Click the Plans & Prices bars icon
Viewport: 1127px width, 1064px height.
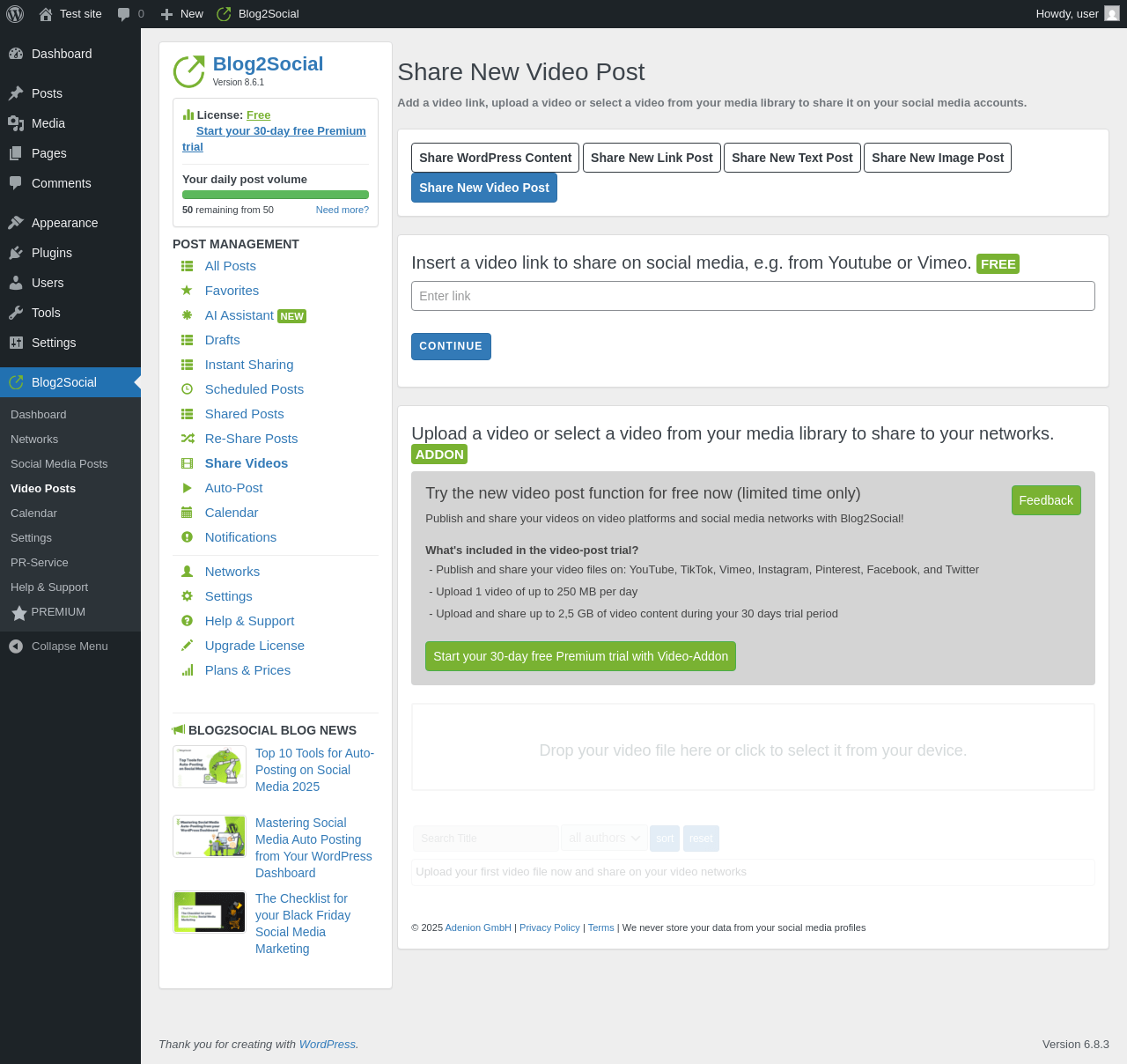point(187,670)
